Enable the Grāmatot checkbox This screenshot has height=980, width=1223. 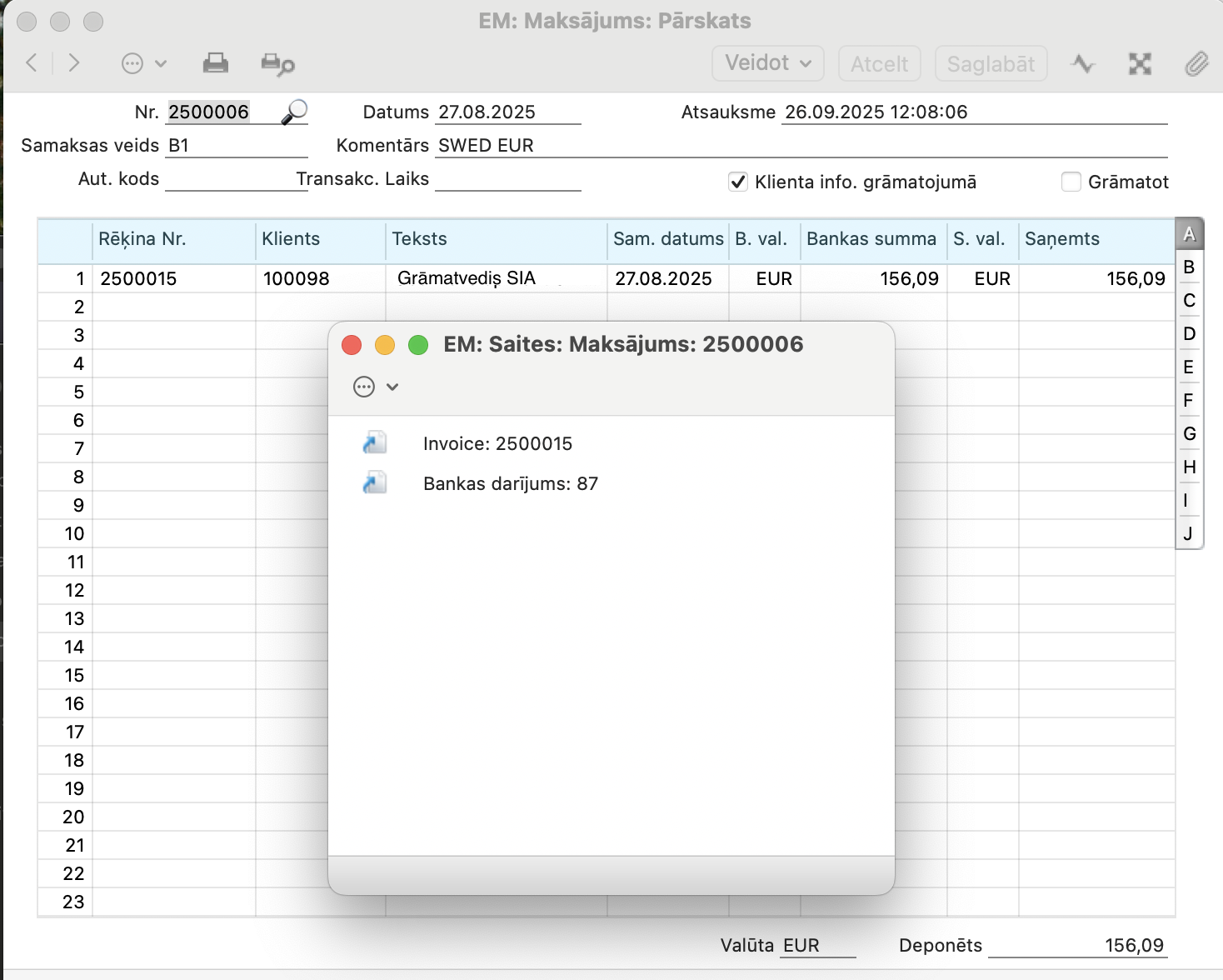point(1071,182)
